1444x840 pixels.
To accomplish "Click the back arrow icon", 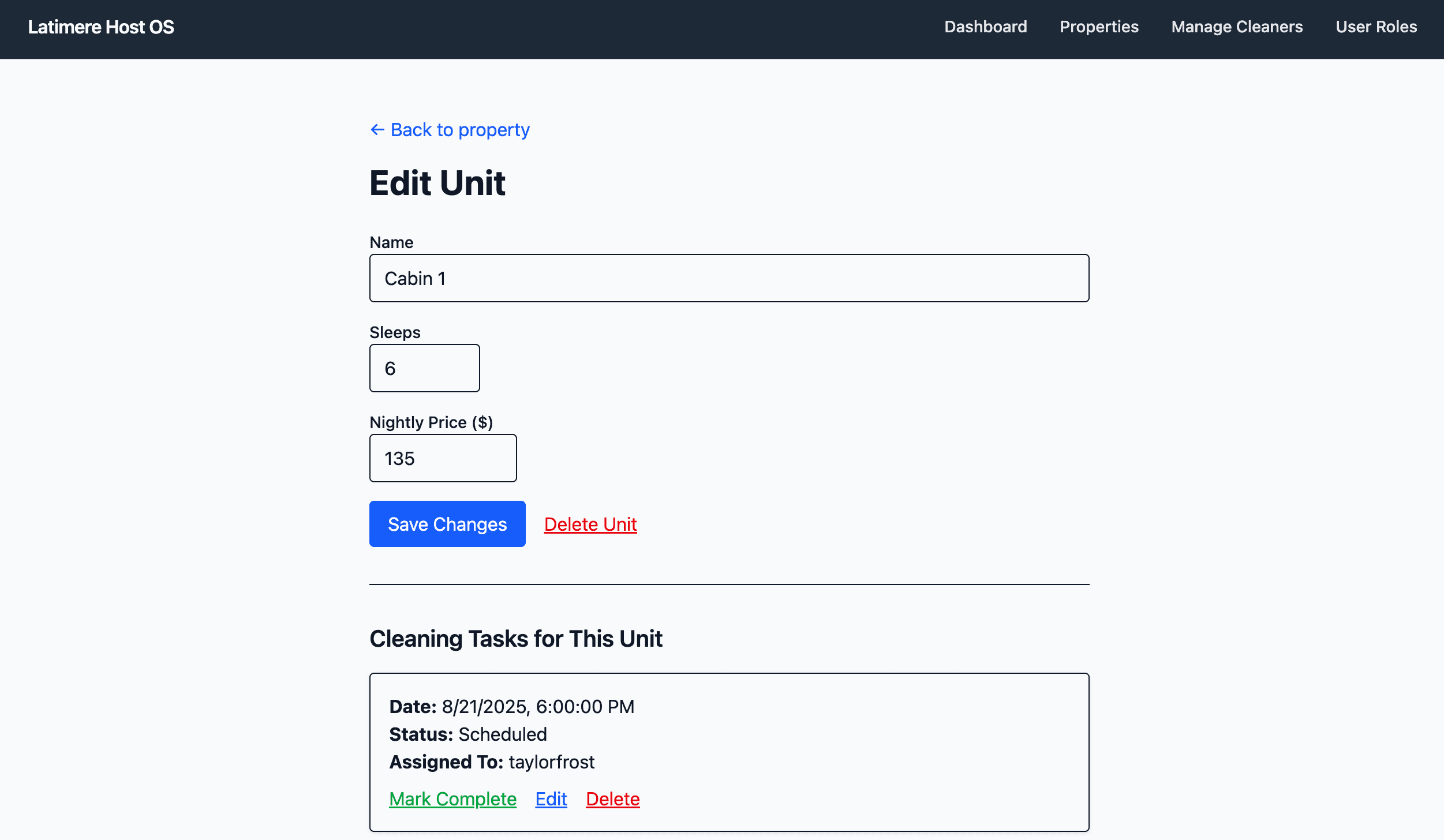I will 377,130.
